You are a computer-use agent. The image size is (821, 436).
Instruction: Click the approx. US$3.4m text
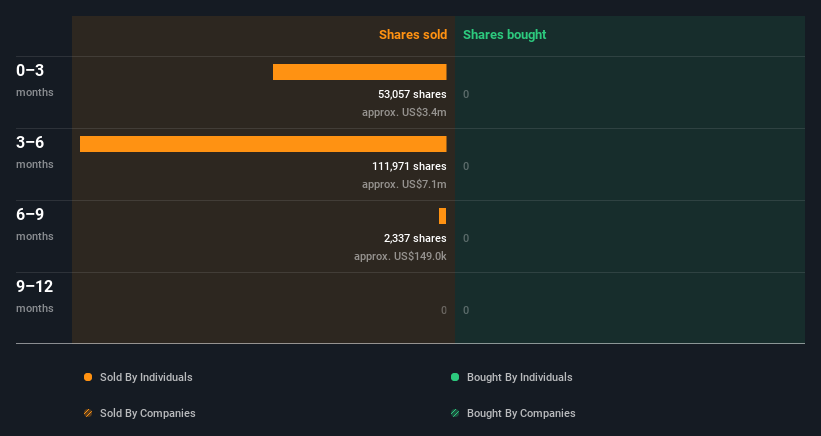point(404,113)
